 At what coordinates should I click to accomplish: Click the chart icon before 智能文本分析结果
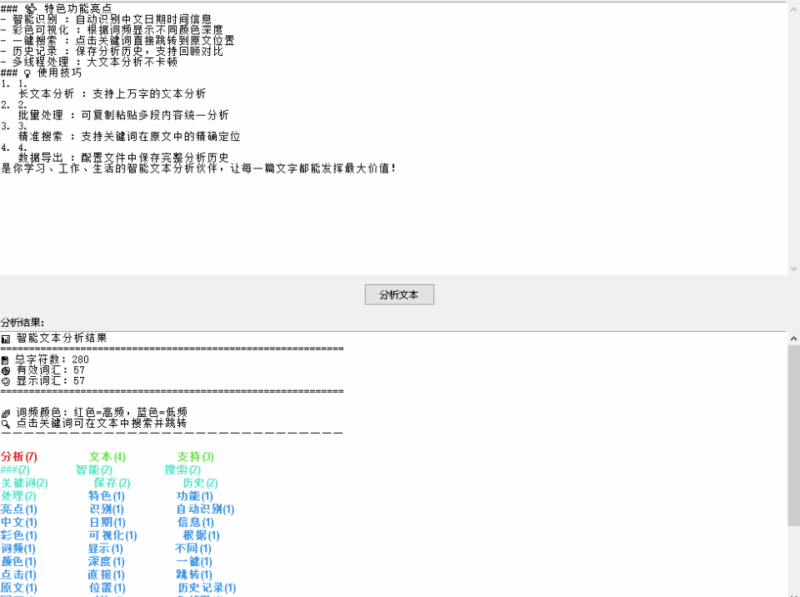[x=6, y=339]
